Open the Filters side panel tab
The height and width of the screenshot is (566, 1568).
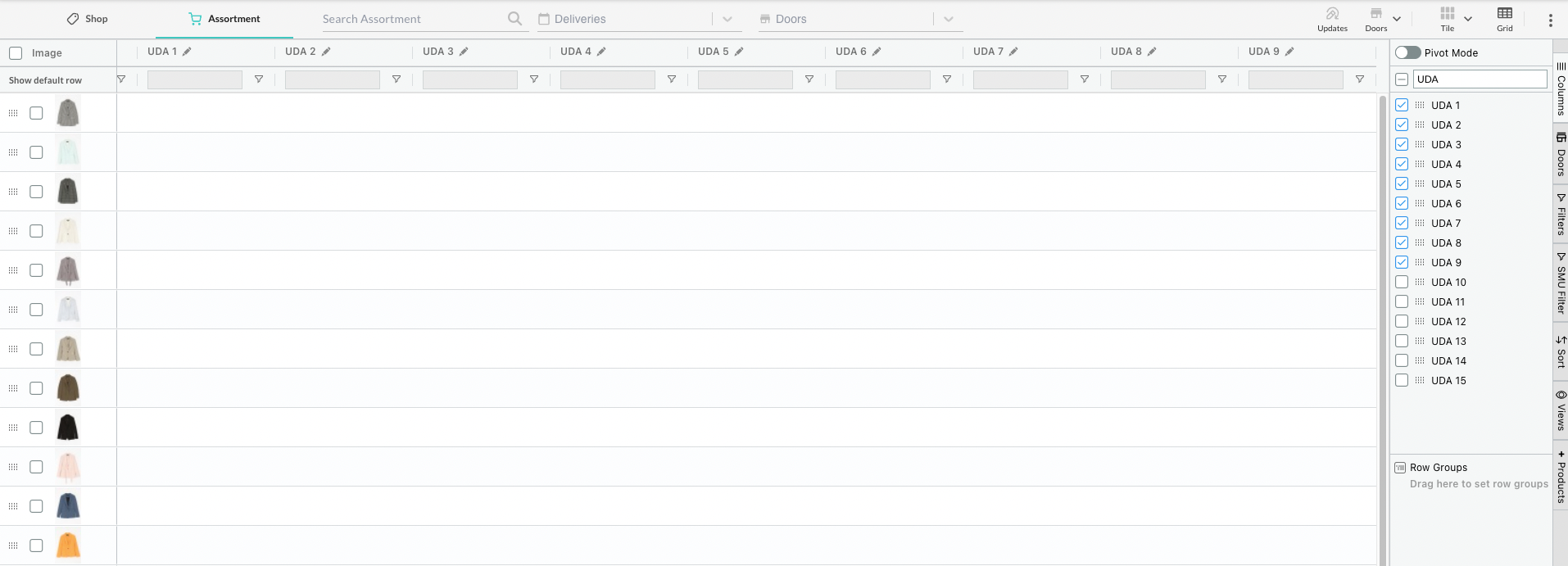click(x=1561, y=215)
